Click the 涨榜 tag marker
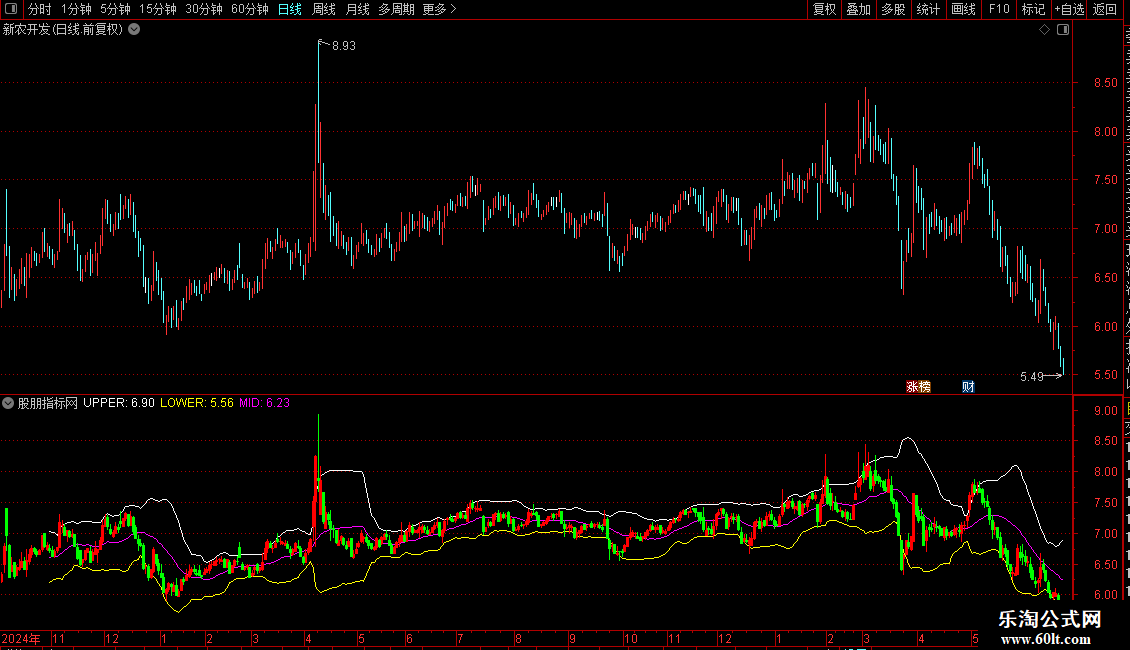 [918, 387]
